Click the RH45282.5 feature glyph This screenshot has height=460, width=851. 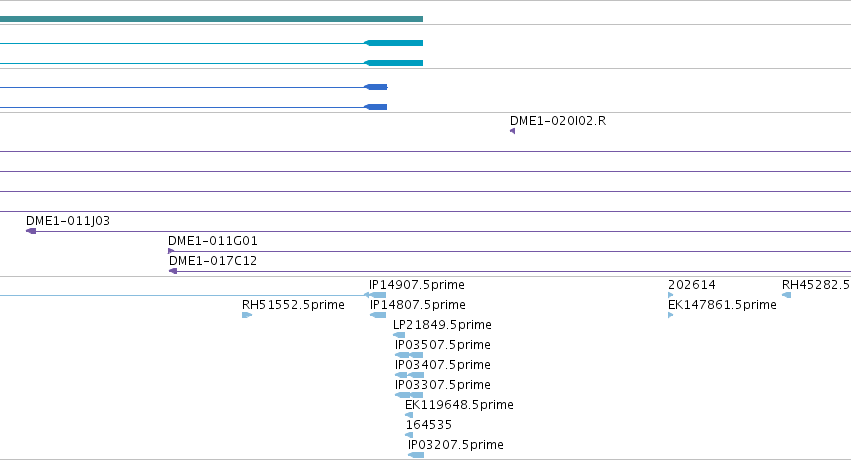(786, 295)
